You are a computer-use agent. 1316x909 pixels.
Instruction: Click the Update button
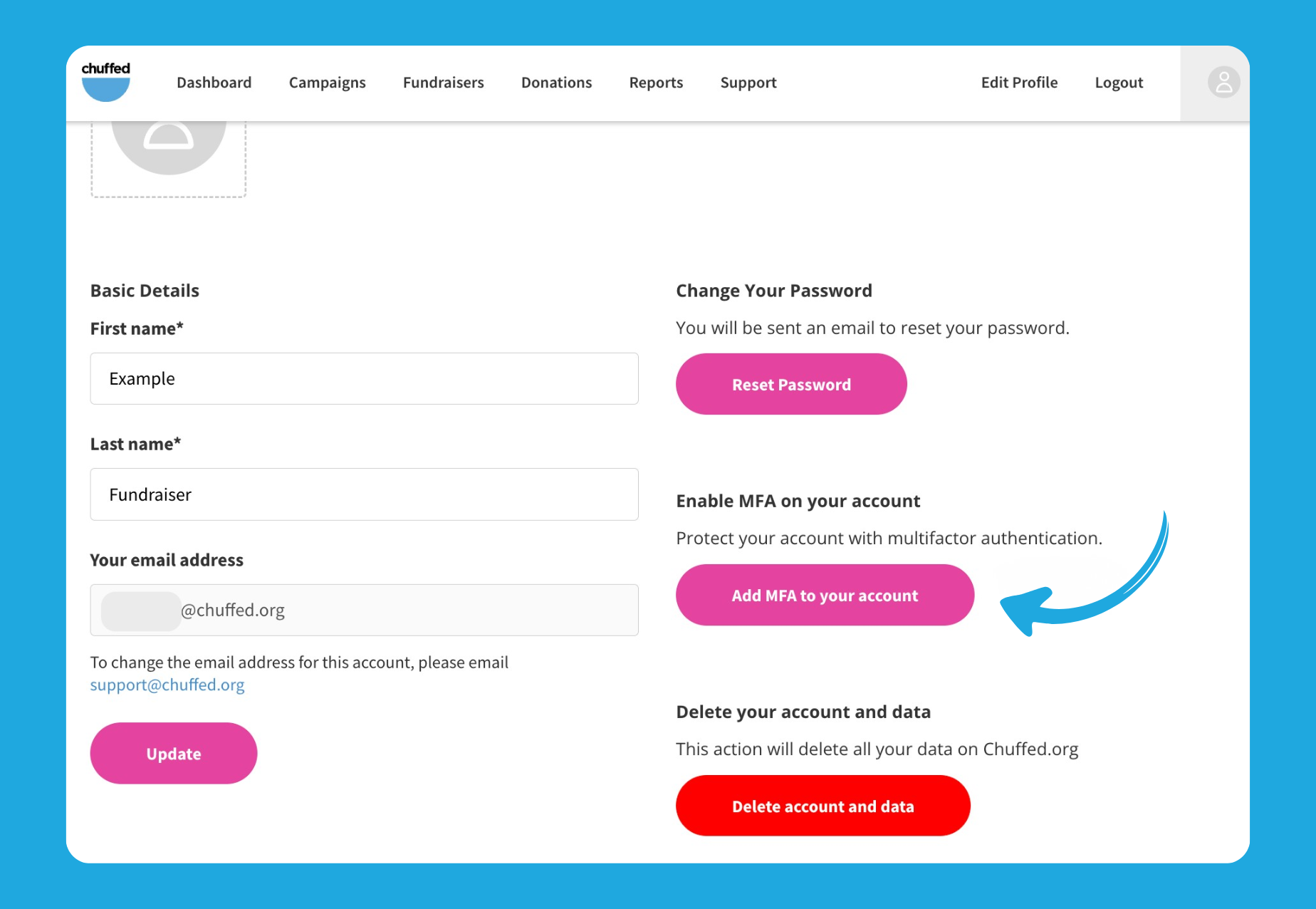click(x=174, y=754)
